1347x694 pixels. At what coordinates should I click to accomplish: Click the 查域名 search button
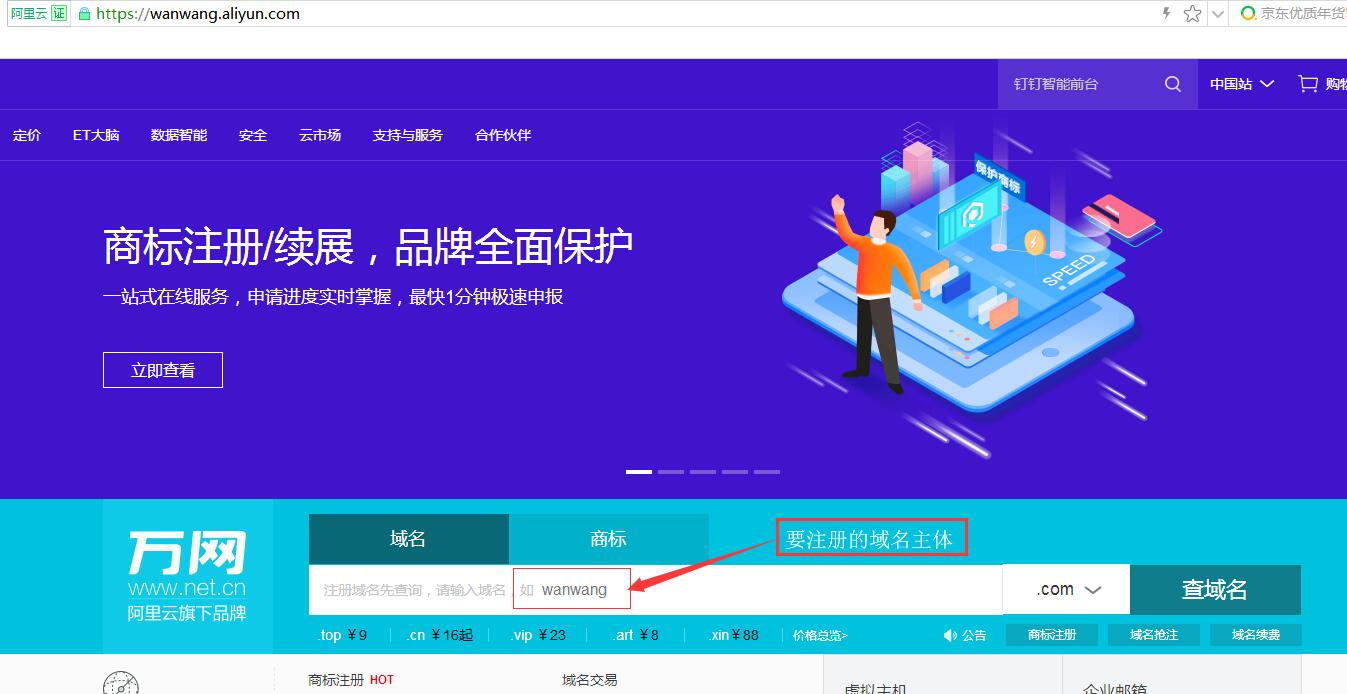point(1214,590)
